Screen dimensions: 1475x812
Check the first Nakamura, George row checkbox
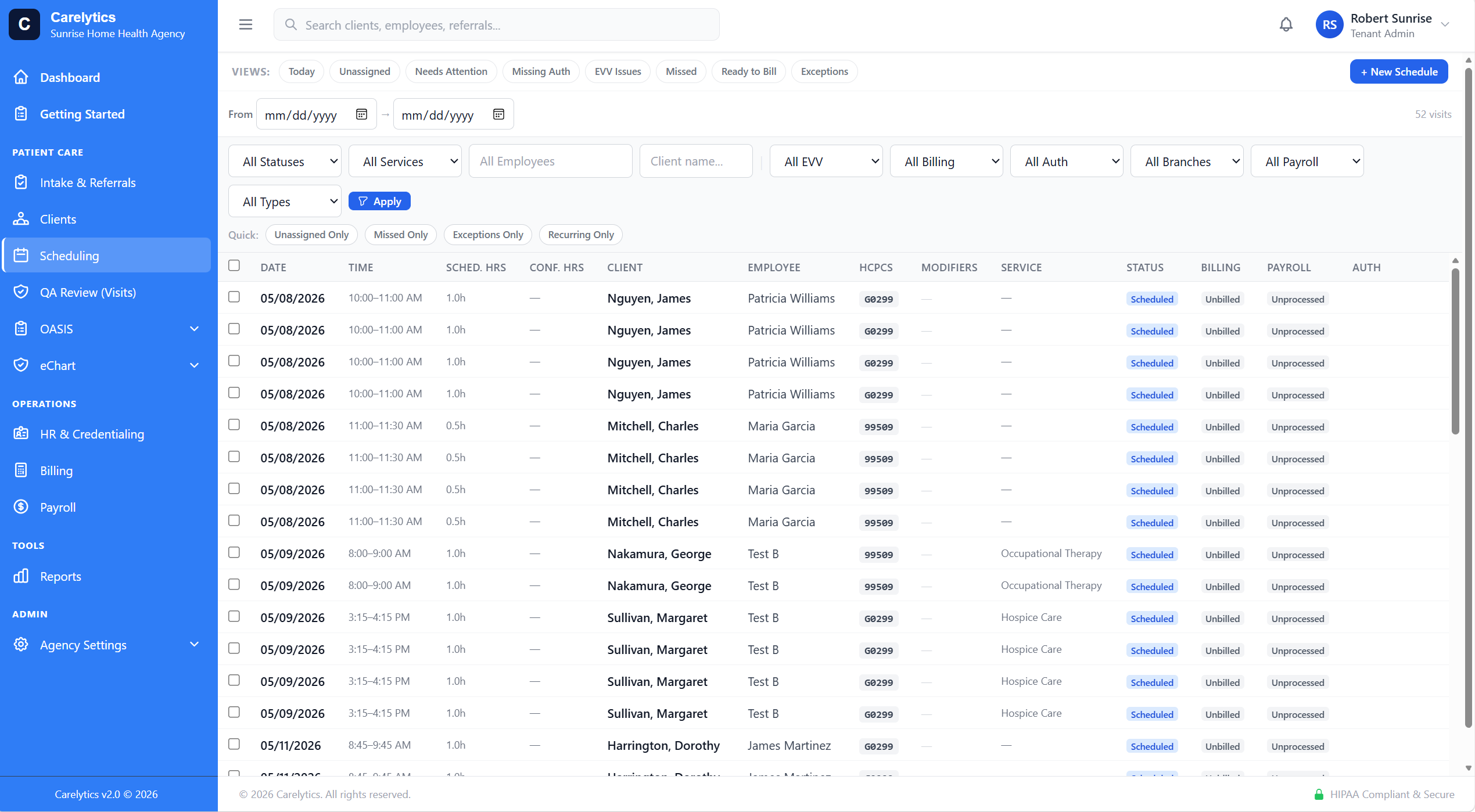click(x=234, y=552)
